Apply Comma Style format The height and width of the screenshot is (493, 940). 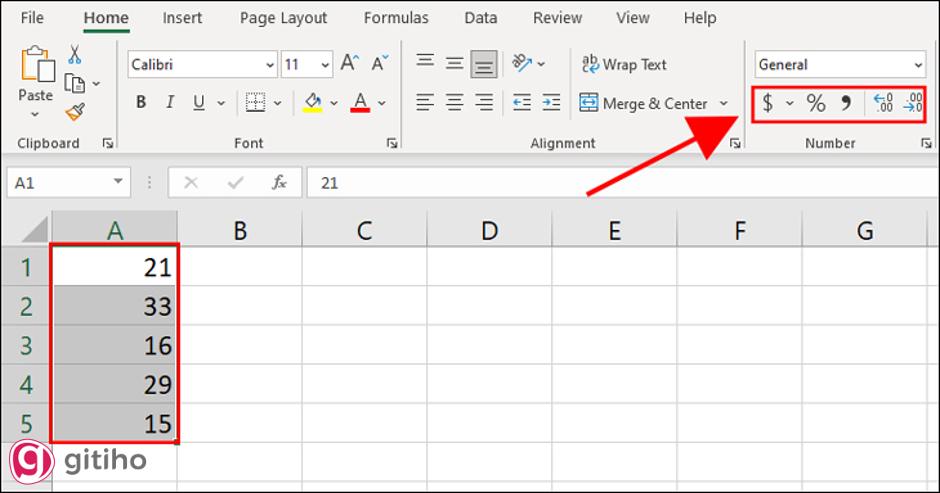[x=846, y=103]
